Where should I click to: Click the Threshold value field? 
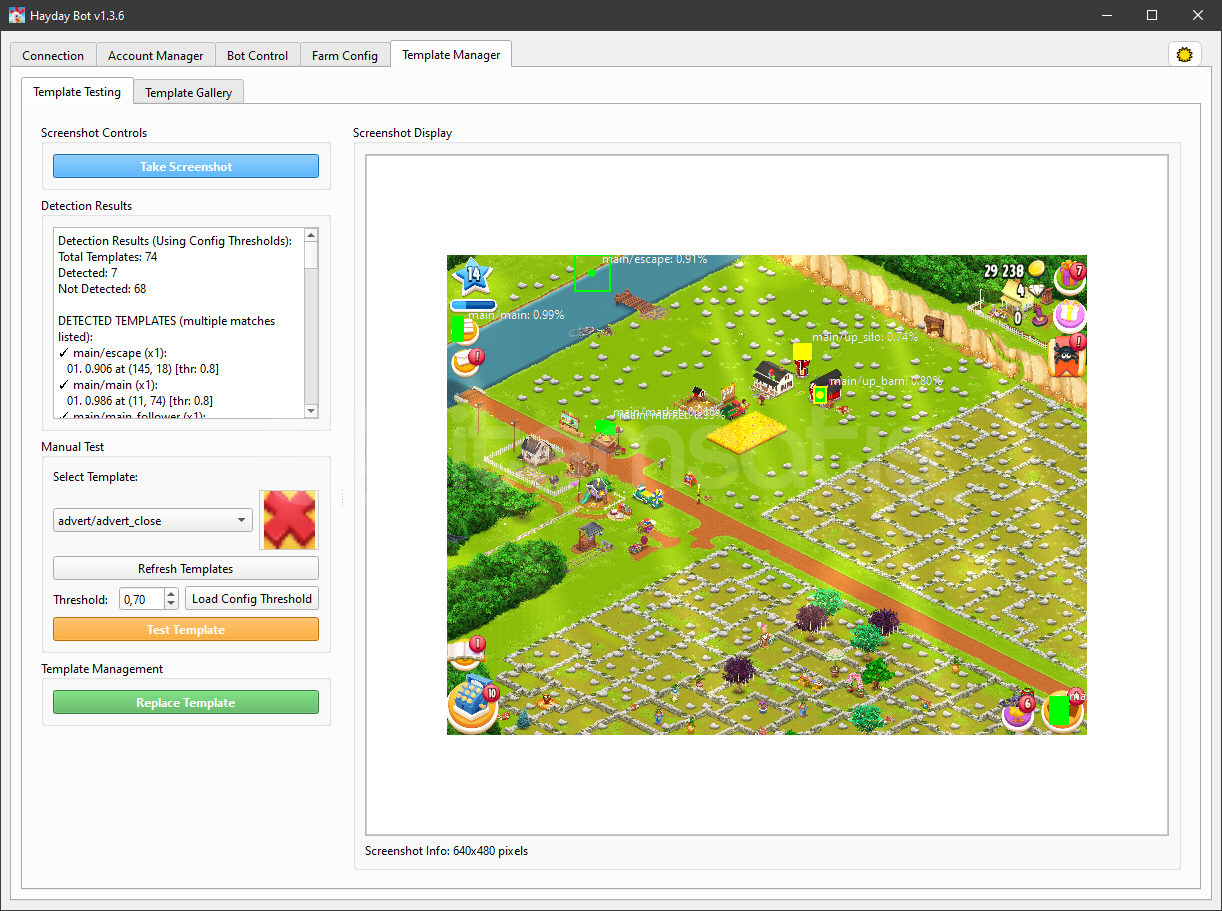[142, 599]
